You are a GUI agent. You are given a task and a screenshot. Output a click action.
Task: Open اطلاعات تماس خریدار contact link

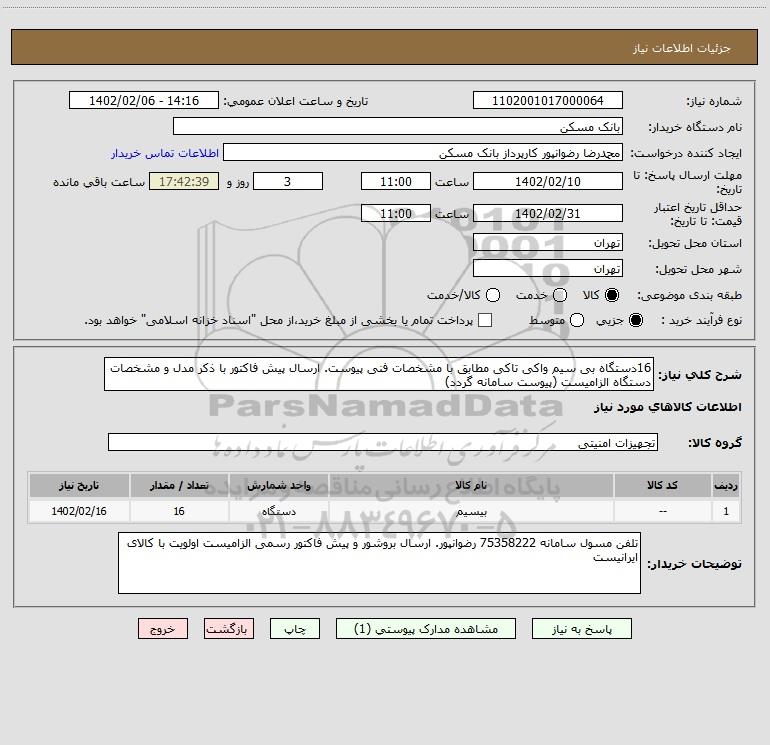click(160, 154)
